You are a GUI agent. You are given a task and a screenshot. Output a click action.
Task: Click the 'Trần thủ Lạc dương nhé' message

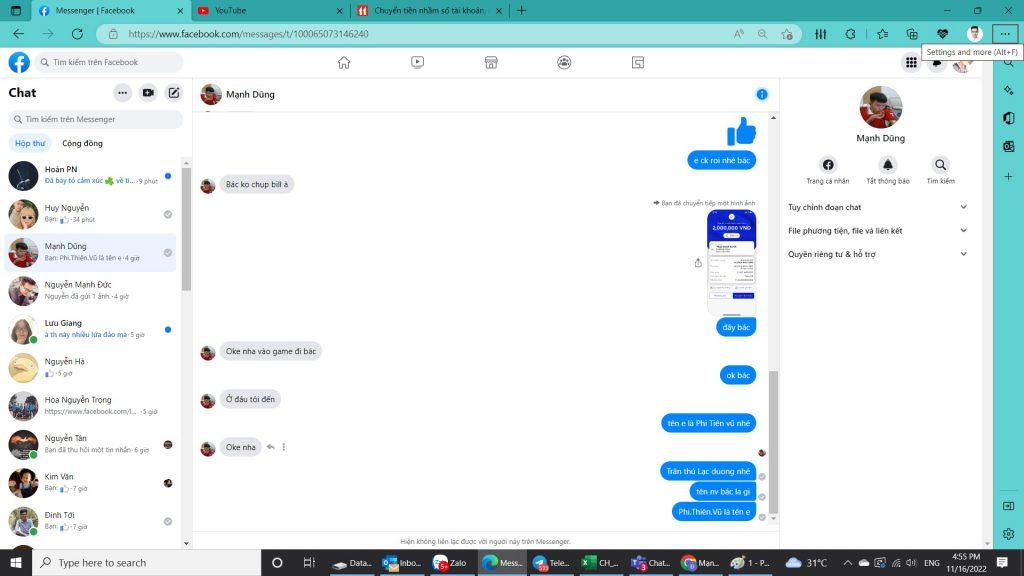click(x=708, y=471)
